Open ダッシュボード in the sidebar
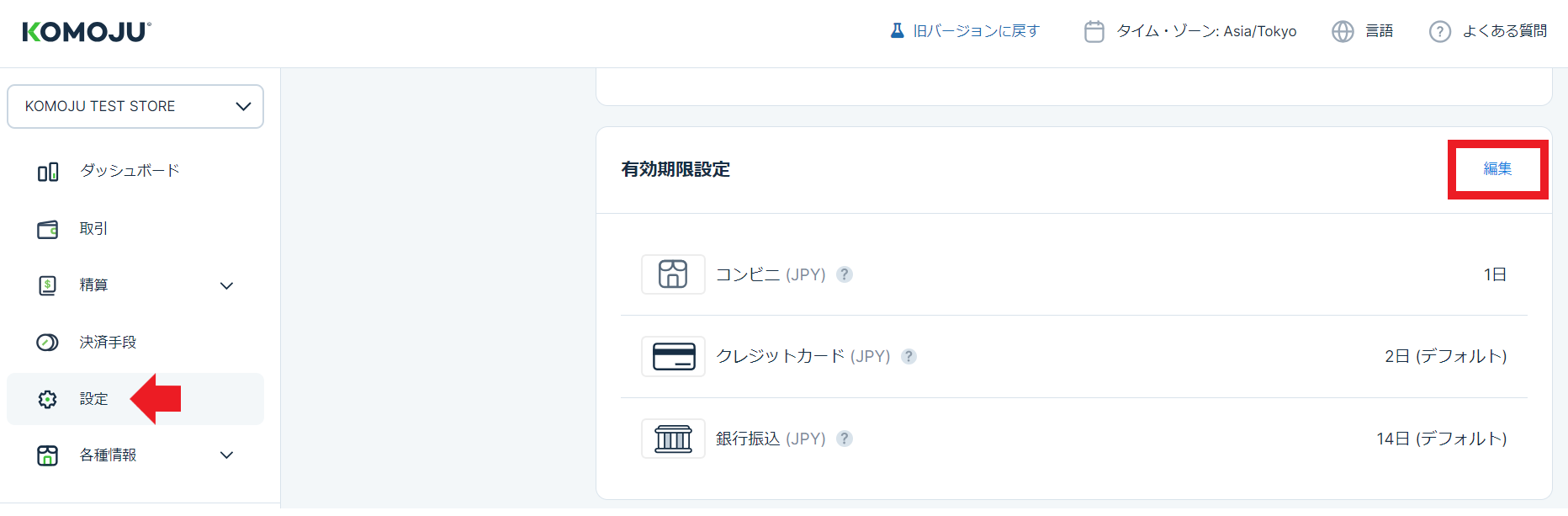This screenshot has height=516, width=1568. (x=130, y=171)
